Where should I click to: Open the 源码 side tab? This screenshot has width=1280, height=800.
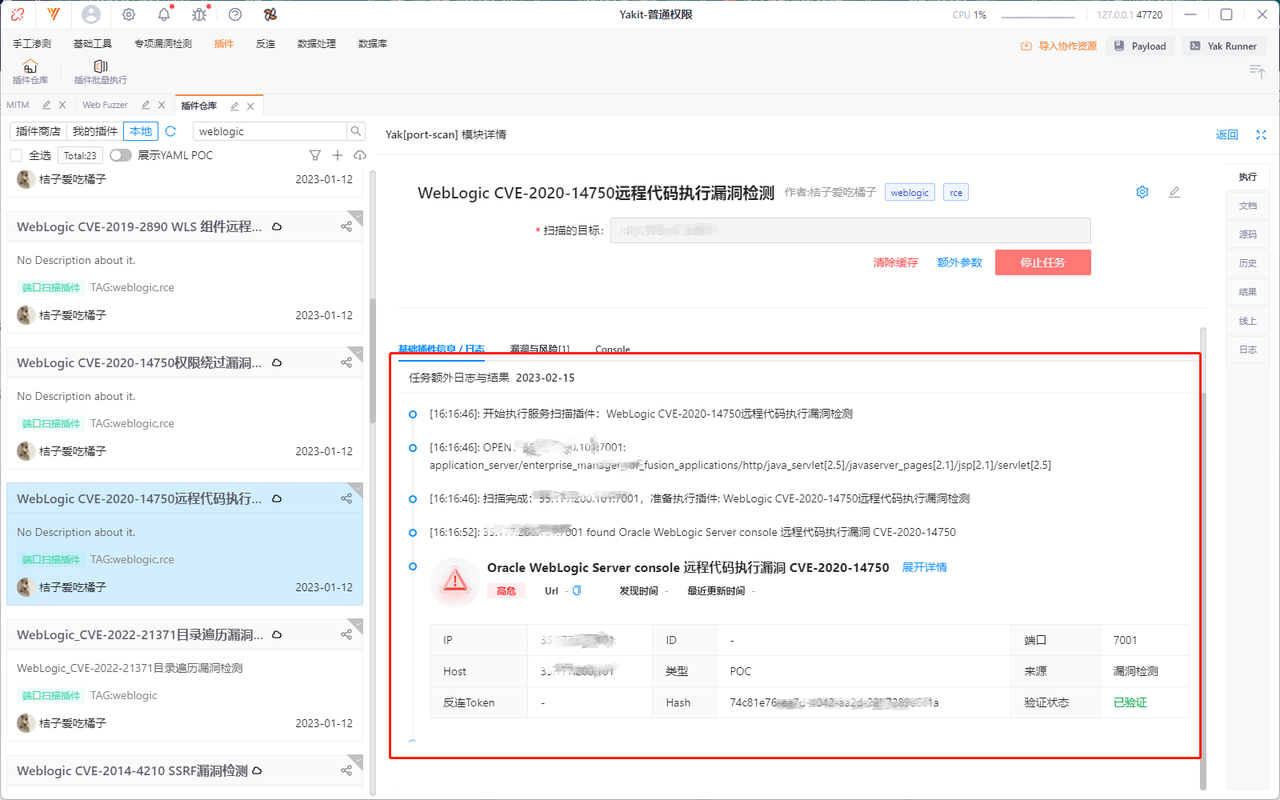click(x=1248, y=235)
